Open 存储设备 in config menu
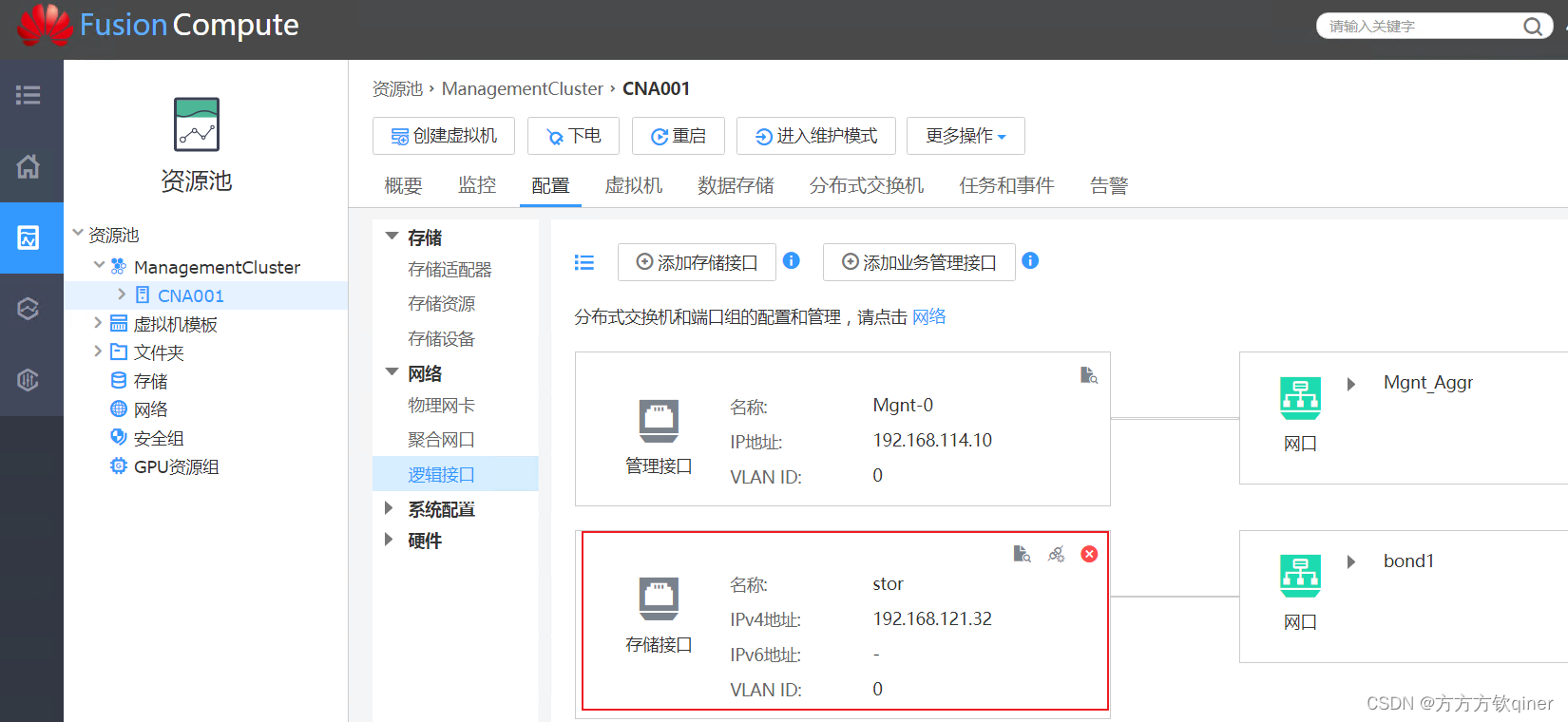This screenshot has width=1568, height=722. pos(441,339)
